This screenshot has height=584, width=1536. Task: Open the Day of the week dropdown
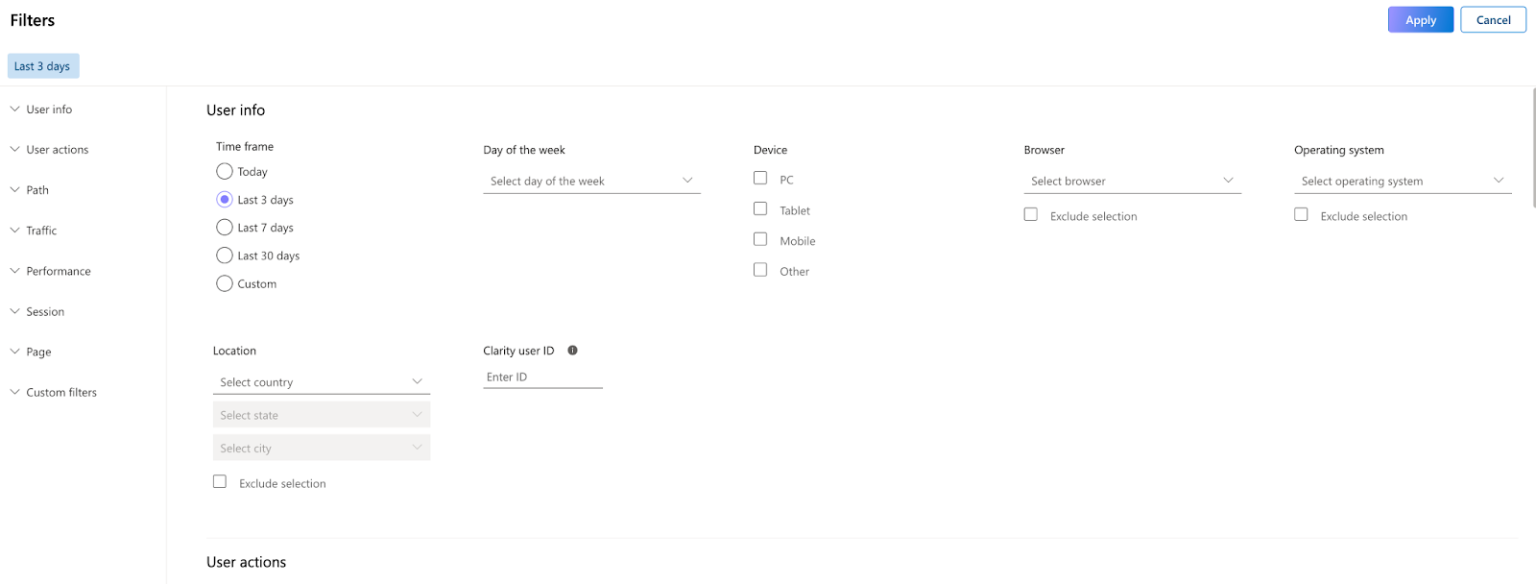(x=592, y=181)
